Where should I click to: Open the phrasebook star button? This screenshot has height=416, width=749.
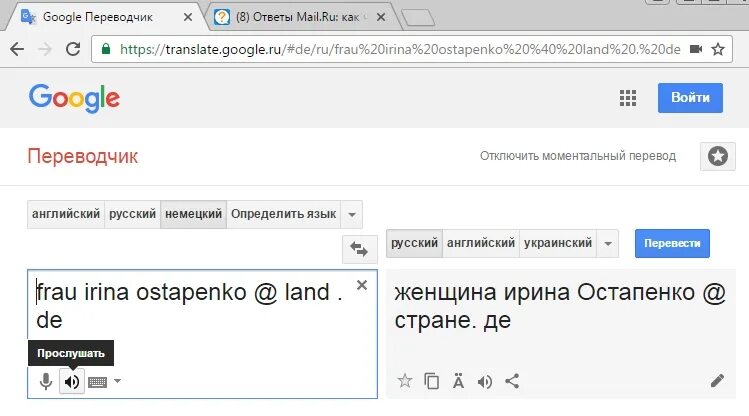[717, 156]
